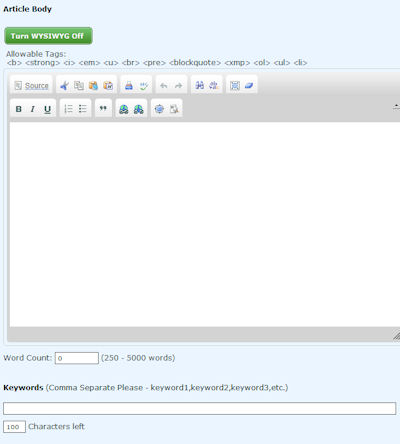Click the Paste clipboard icon
400x444 pixels.
tap(93, 86)
